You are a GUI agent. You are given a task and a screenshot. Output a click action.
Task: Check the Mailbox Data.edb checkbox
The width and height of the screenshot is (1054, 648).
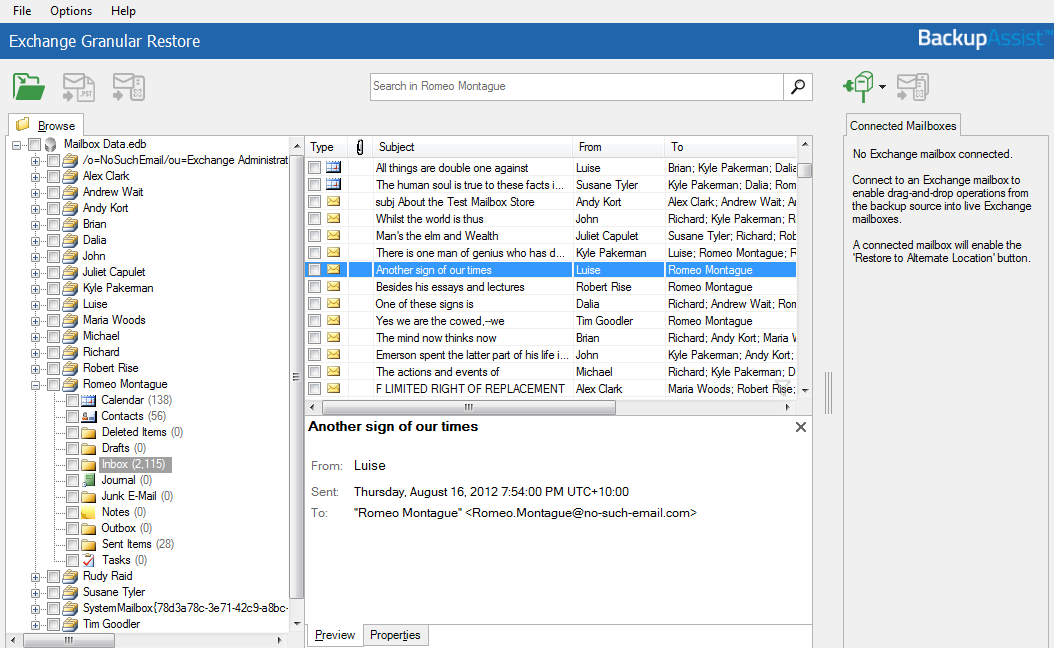point(34,145)
